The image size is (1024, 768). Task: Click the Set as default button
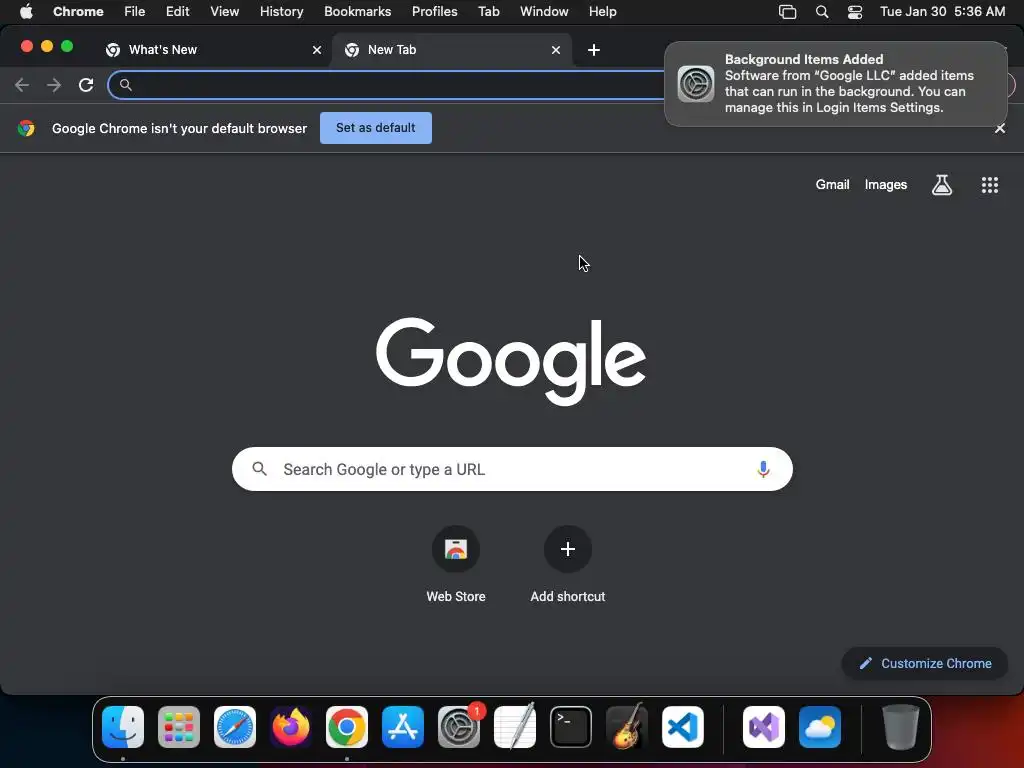(376, 128)
